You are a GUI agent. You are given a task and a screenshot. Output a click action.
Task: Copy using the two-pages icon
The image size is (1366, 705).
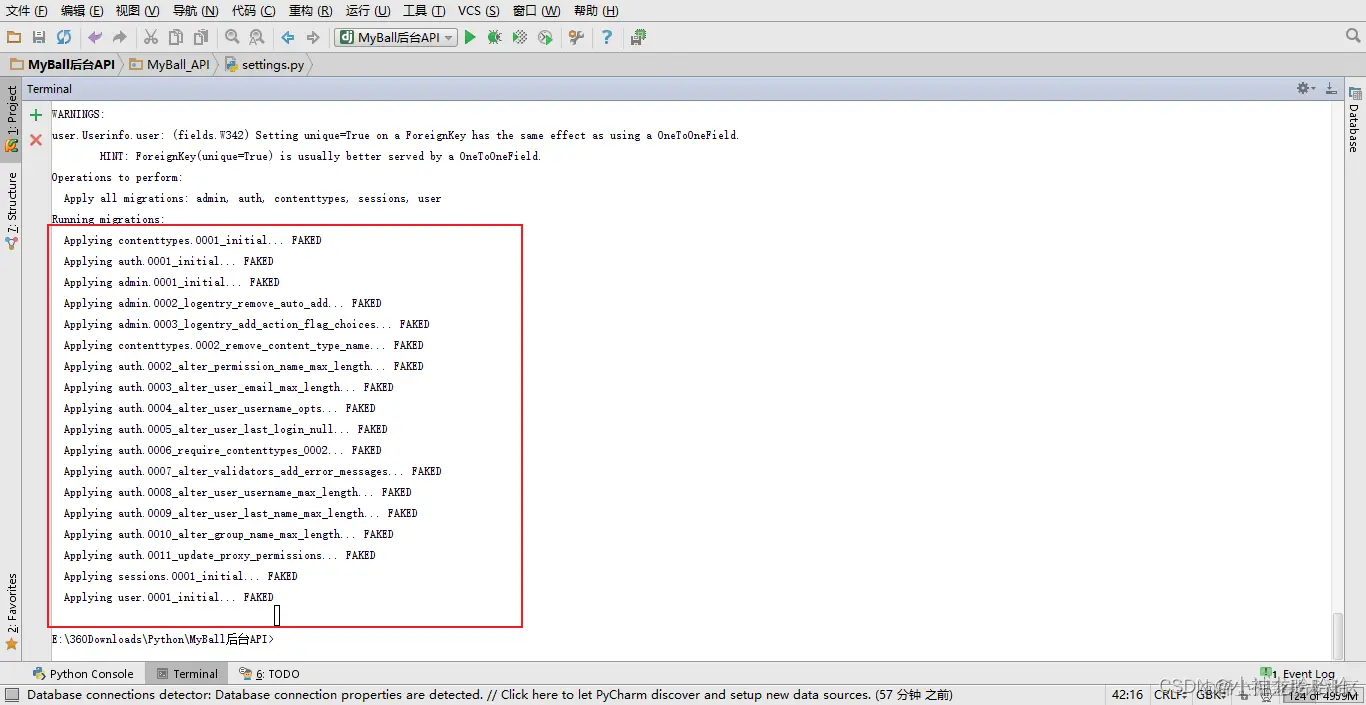coord(176,37)
